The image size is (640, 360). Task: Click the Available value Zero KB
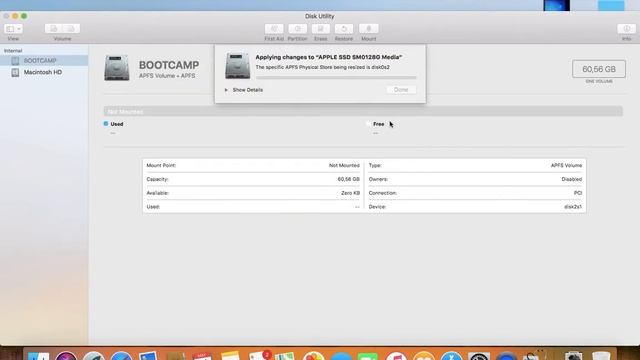(351, 193)
